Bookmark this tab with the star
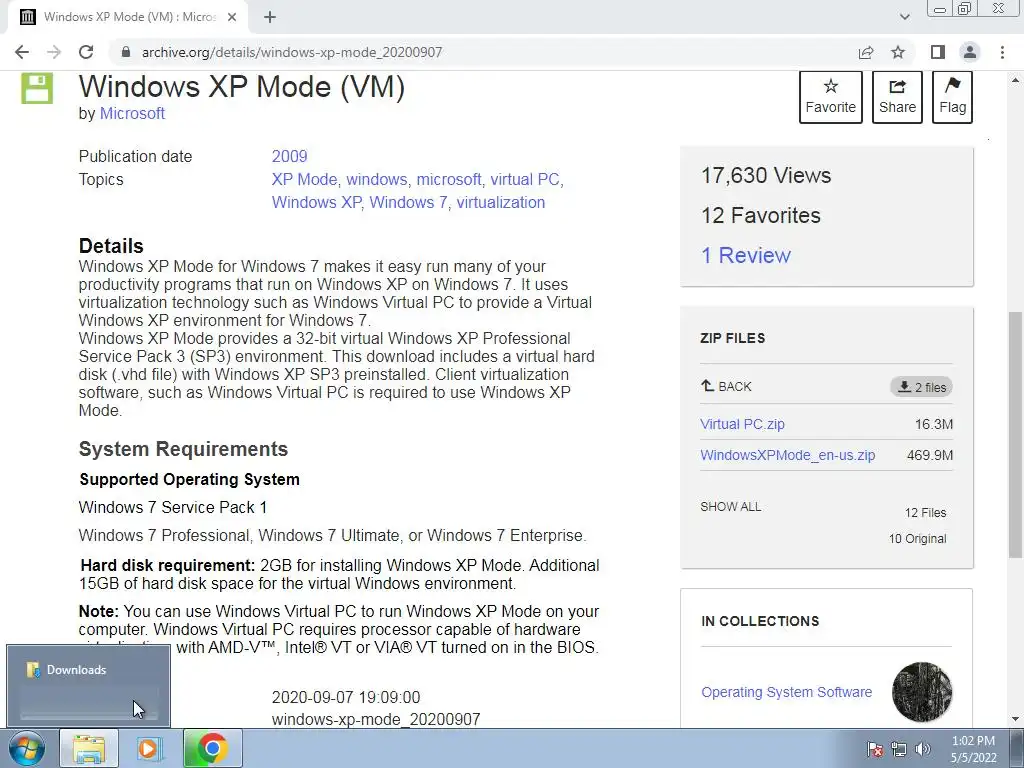The width and height of the screenshot is (1024, 768). (899, 52)
